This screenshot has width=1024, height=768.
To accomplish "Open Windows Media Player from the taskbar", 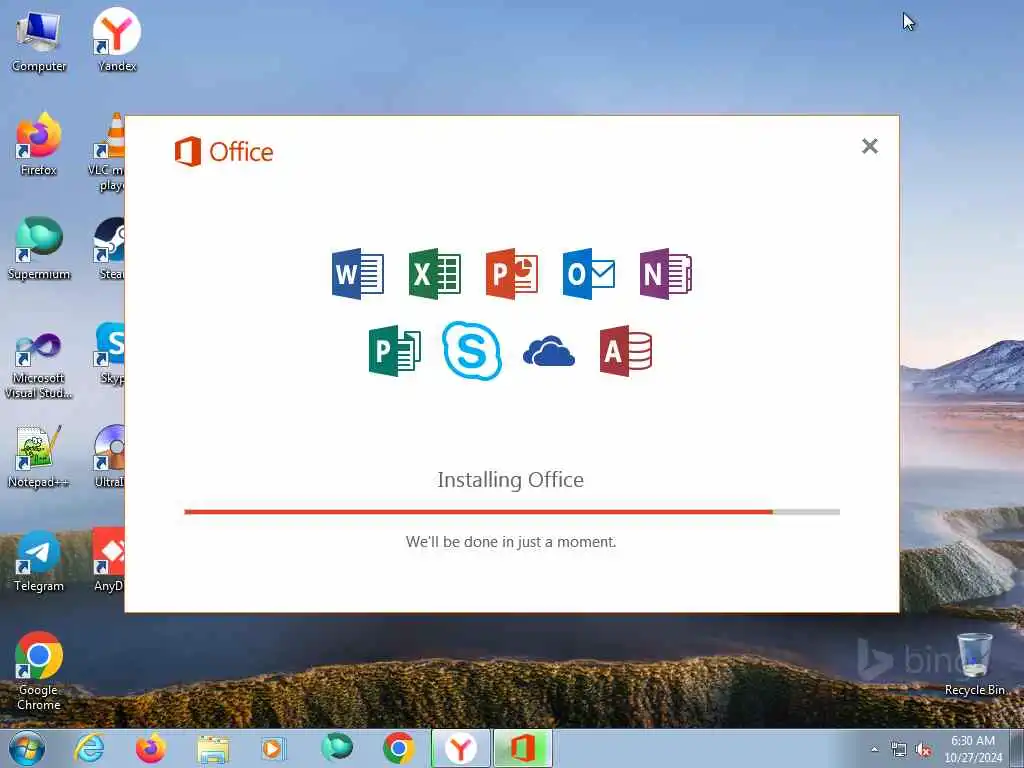I will pos(273,748).
